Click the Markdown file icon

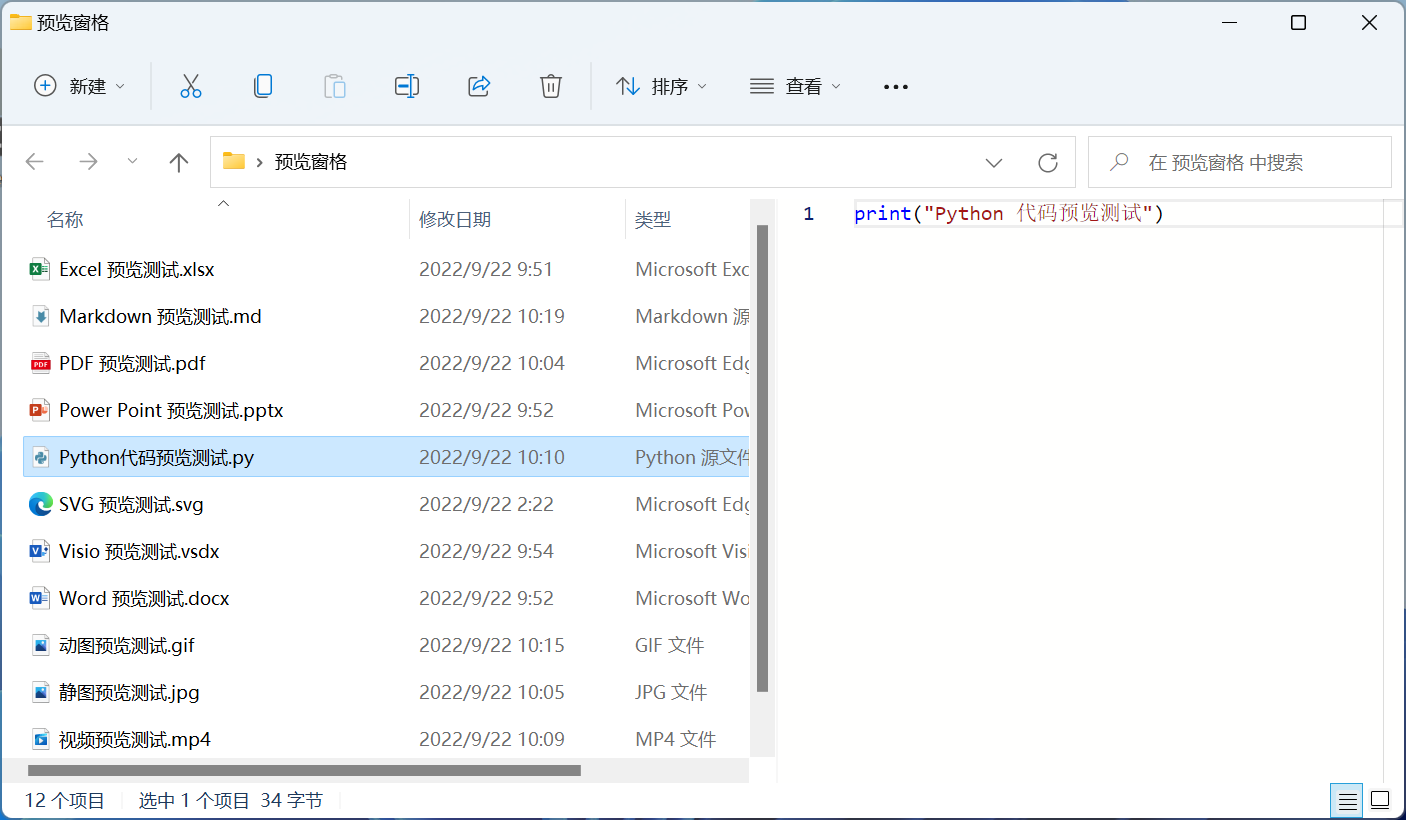[40, 316]
